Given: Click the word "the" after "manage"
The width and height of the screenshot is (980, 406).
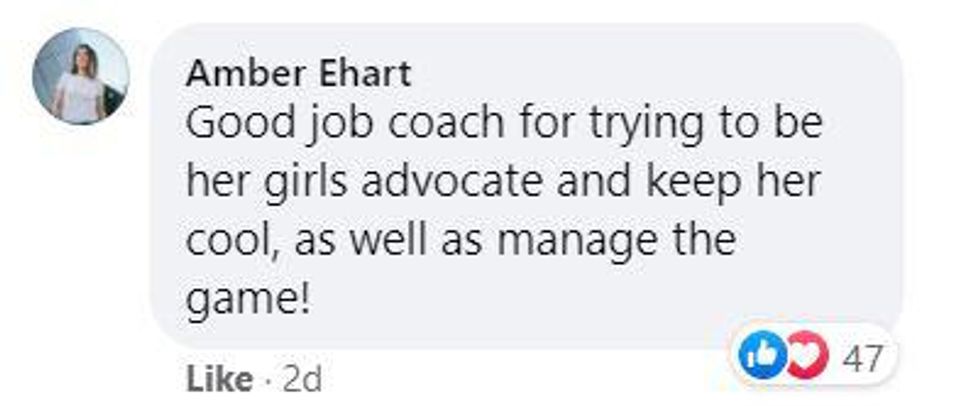Looking at the screenshot, I should 701,242.
